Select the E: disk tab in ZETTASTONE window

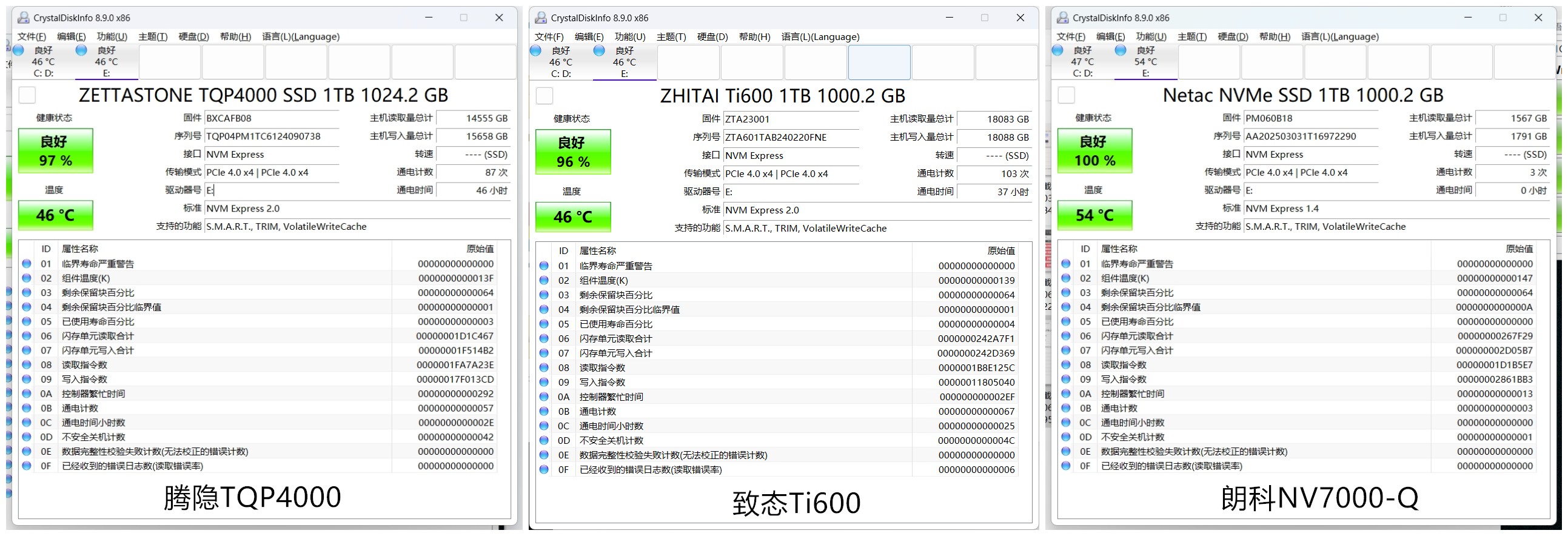click(x=107, y=61)
